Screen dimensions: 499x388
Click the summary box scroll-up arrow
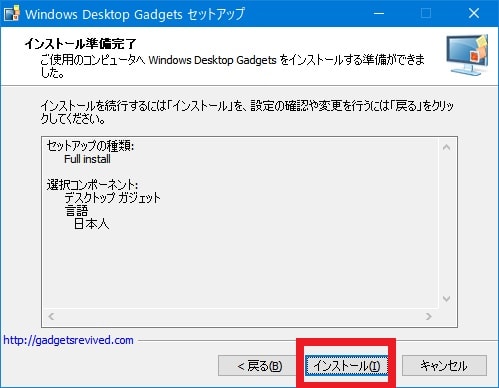tap(447, 147)
